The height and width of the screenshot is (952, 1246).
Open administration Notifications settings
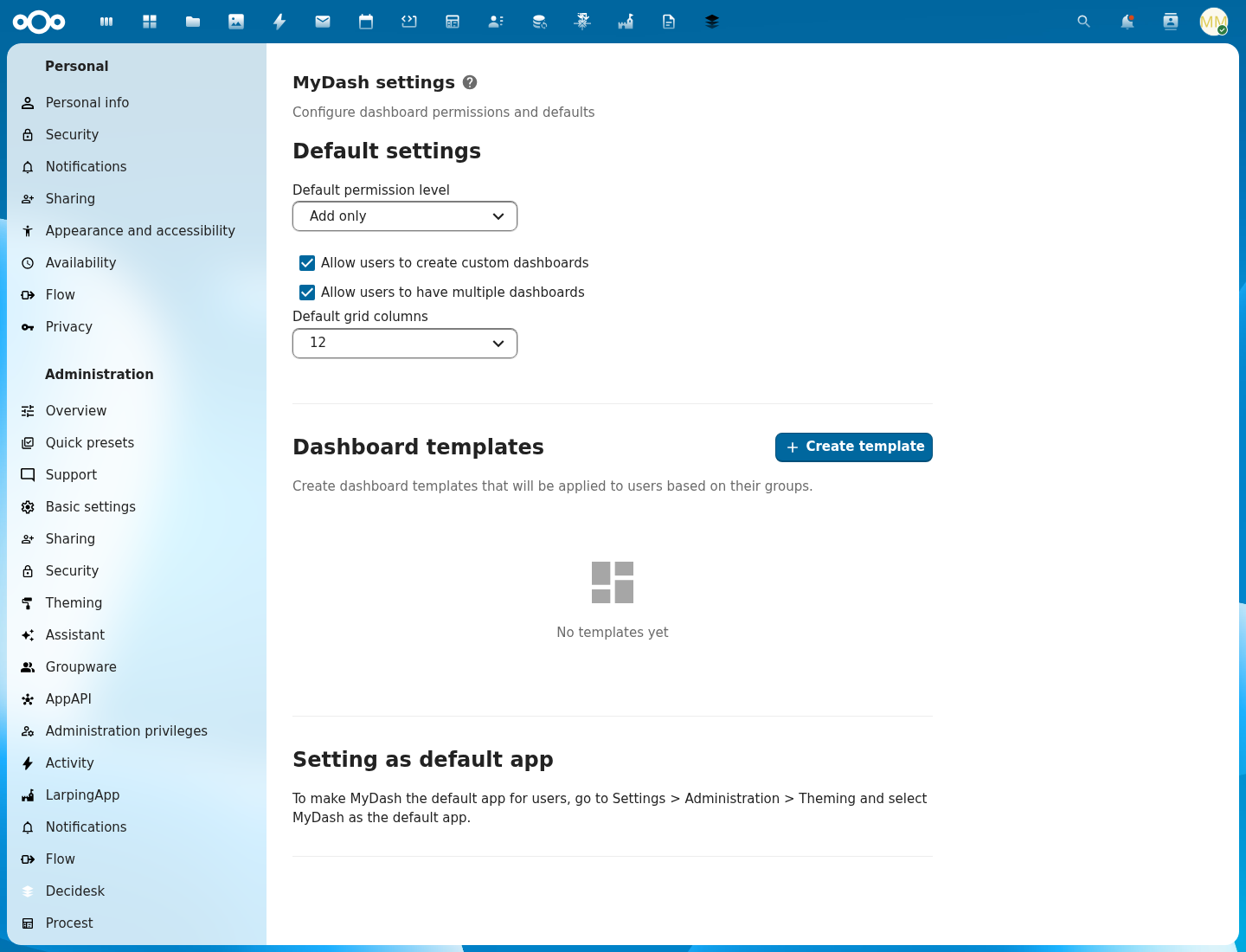pos(137,827)
